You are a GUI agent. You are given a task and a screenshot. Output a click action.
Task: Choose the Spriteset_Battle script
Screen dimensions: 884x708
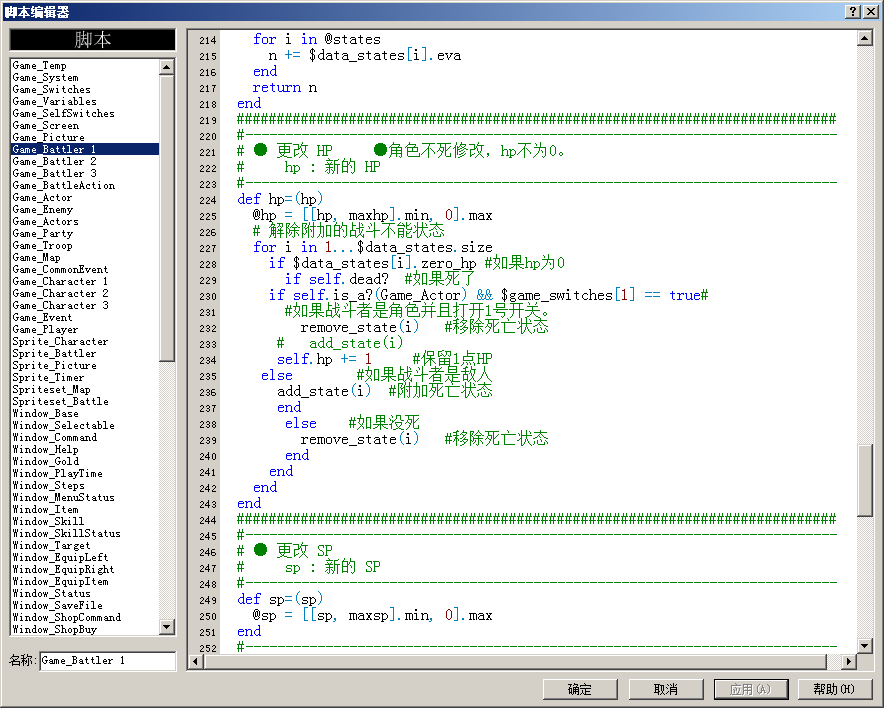click(85, 401)
